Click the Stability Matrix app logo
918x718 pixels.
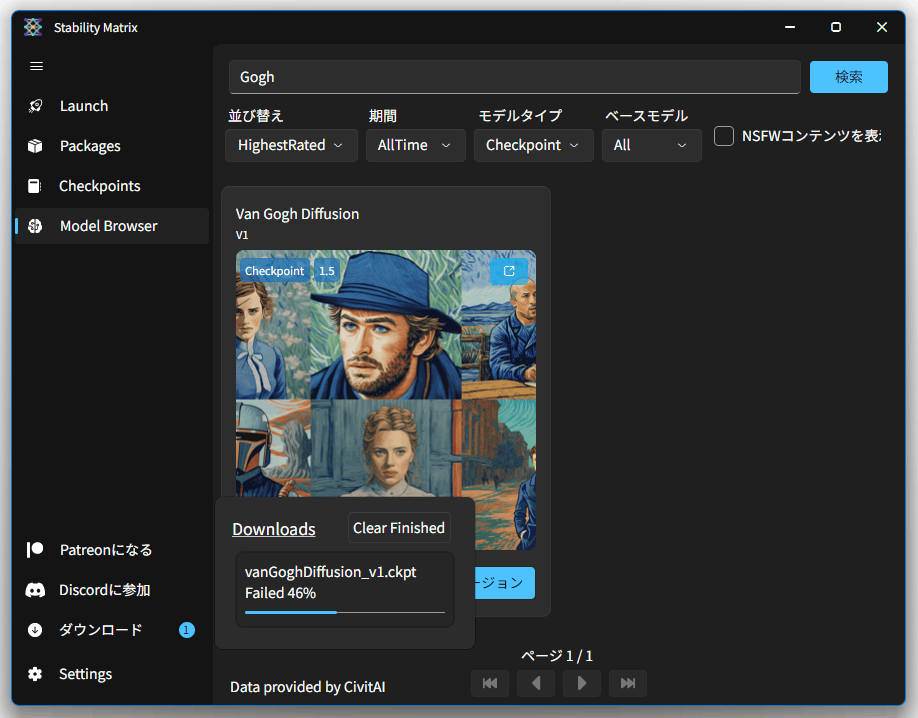click(x=33, y=27)
